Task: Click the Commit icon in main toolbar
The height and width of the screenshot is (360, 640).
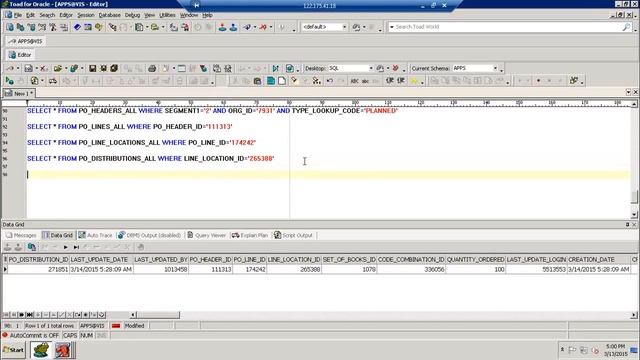Action: (x=222, y=27)
